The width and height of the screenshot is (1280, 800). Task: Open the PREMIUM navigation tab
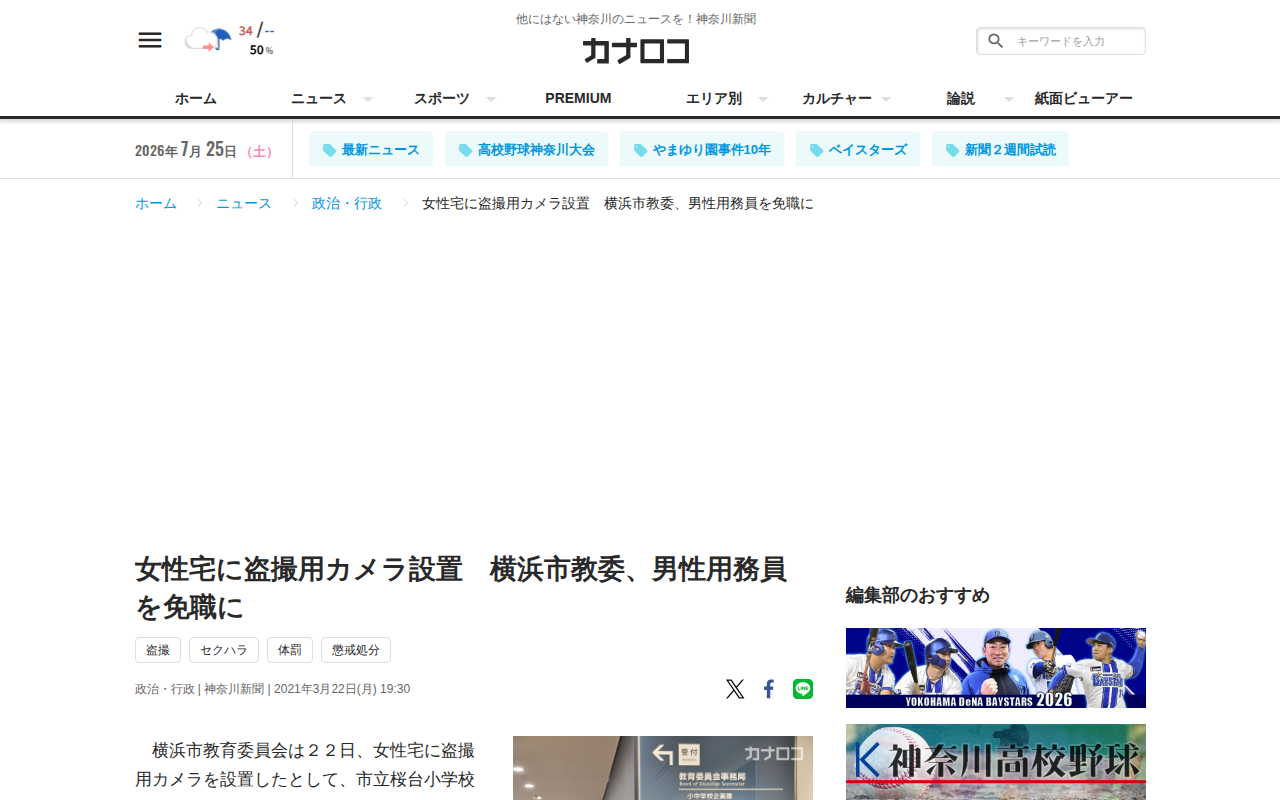pyautogui.click(x=578, y=98)
